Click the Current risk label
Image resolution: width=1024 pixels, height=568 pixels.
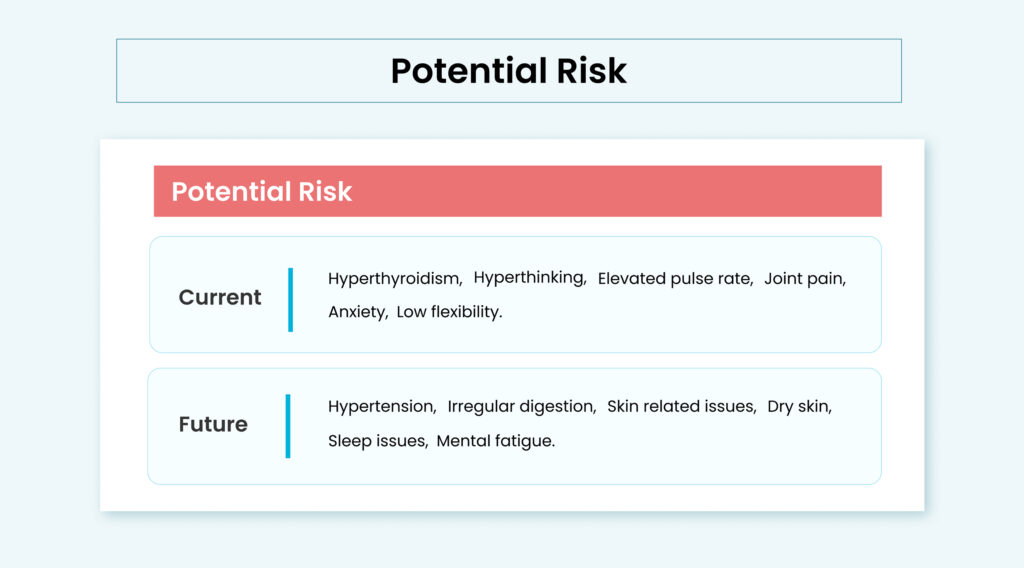click(x=219, y=297)
